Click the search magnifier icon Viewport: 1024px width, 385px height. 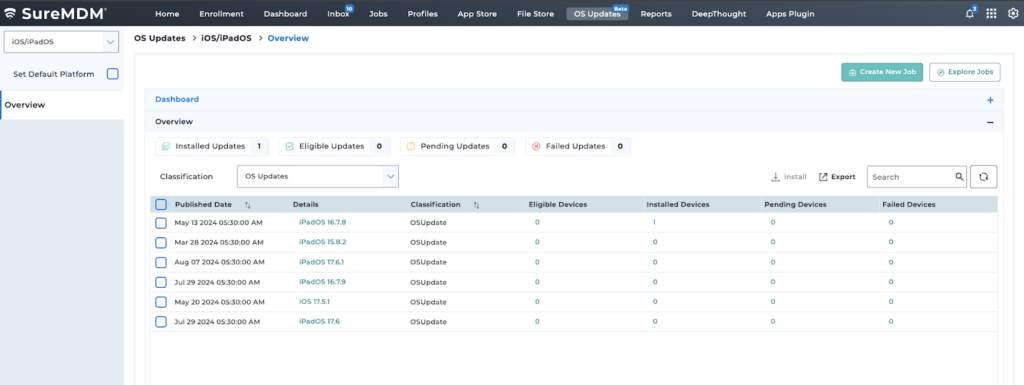click(x=959, y=176)
